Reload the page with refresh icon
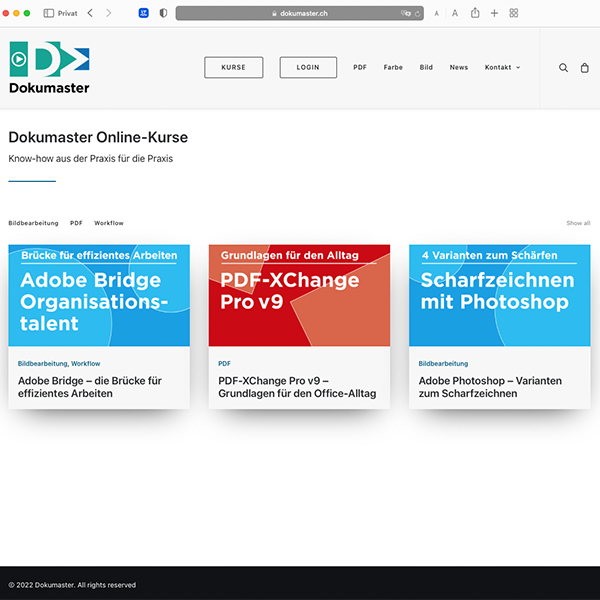This screenshot has height=600, width=600. pos(417,13)
